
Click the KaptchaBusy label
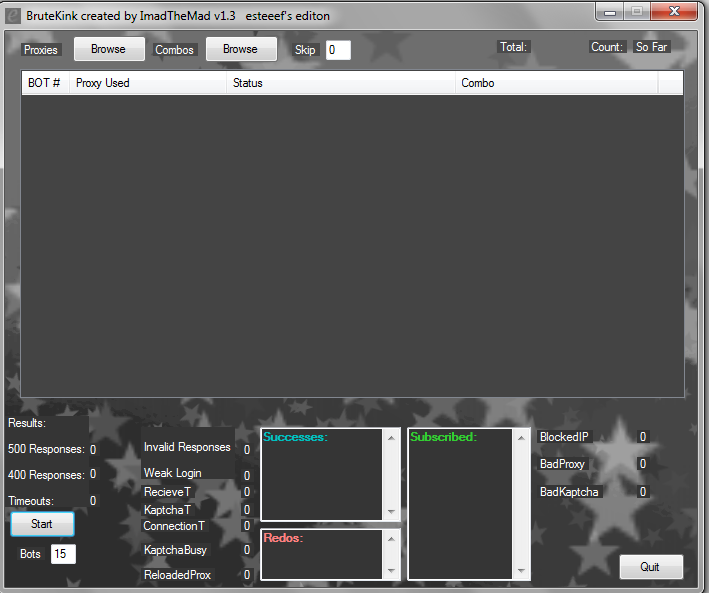tap(175, 550)
